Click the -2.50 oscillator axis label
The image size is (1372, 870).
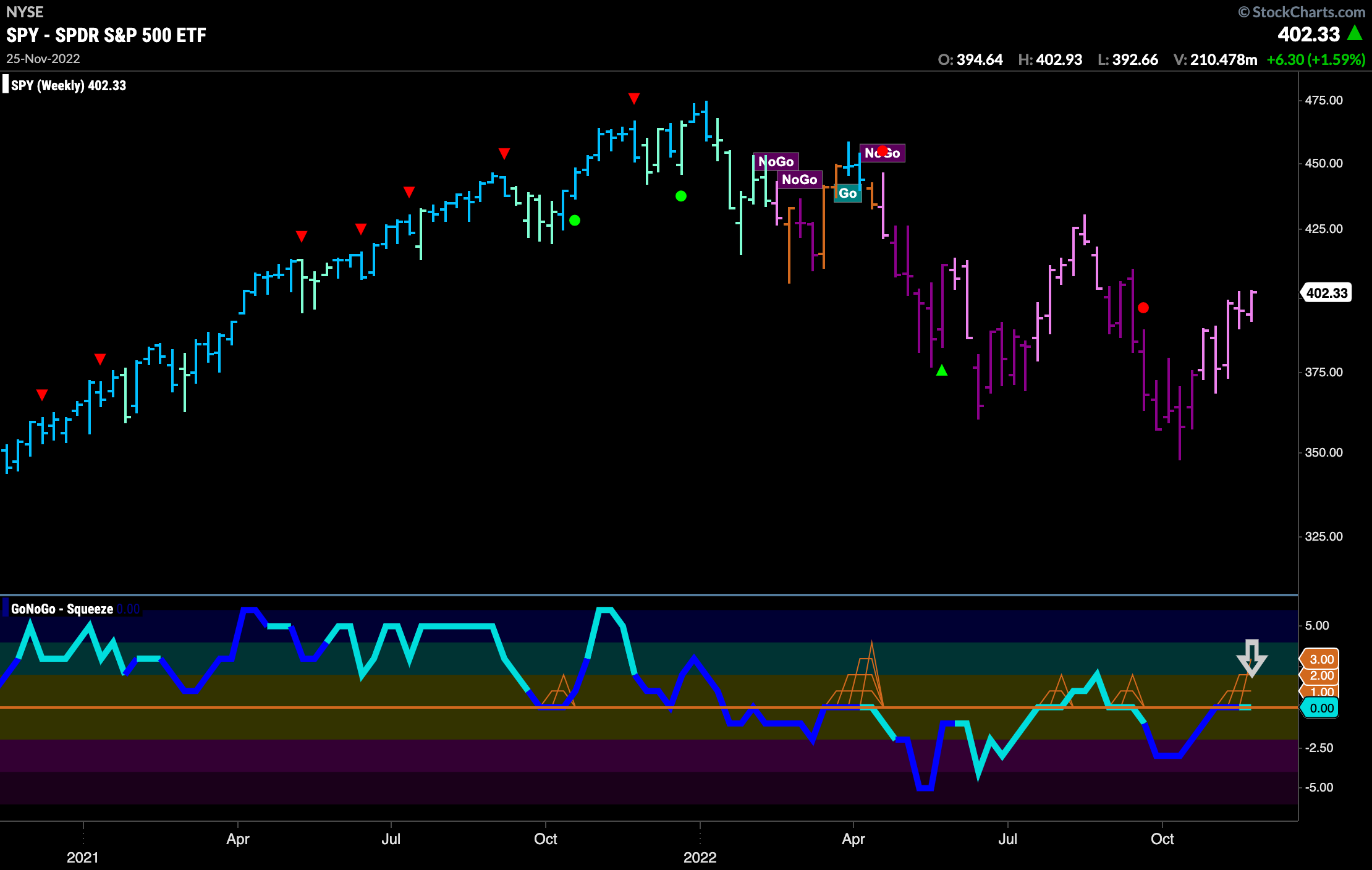(x=1318, y=748)
